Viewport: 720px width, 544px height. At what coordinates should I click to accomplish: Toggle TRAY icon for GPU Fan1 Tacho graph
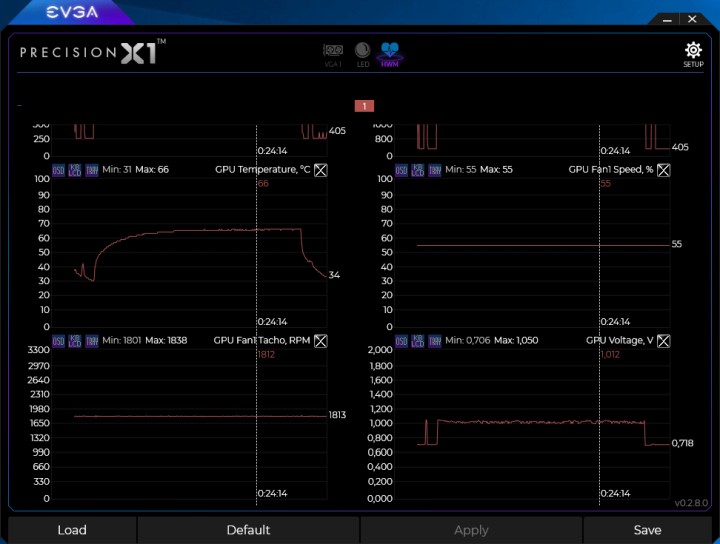[92, 341]
